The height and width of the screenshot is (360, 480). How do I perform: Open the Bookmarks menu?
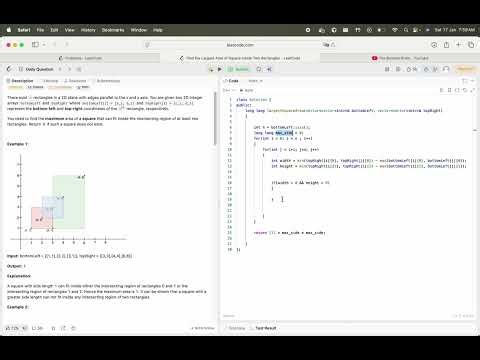(113, 30)
